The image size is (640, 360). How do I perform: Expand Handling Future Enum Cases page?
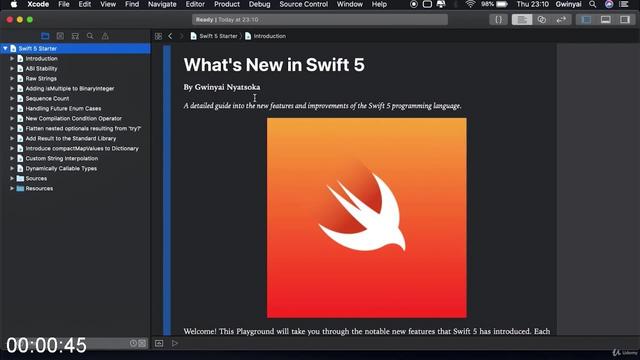coord(12,109)
